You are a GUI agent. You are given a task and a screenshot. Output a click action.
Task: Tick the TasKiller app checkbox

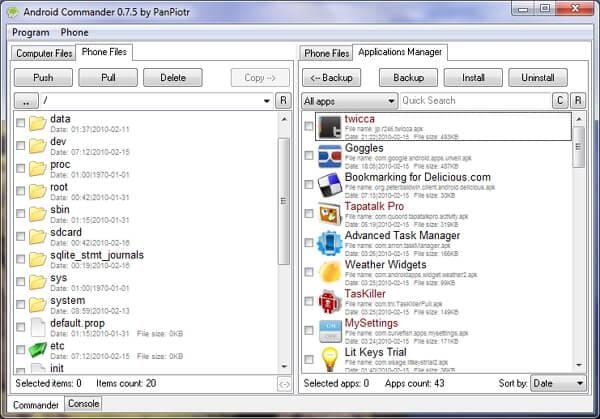[308, 301]
